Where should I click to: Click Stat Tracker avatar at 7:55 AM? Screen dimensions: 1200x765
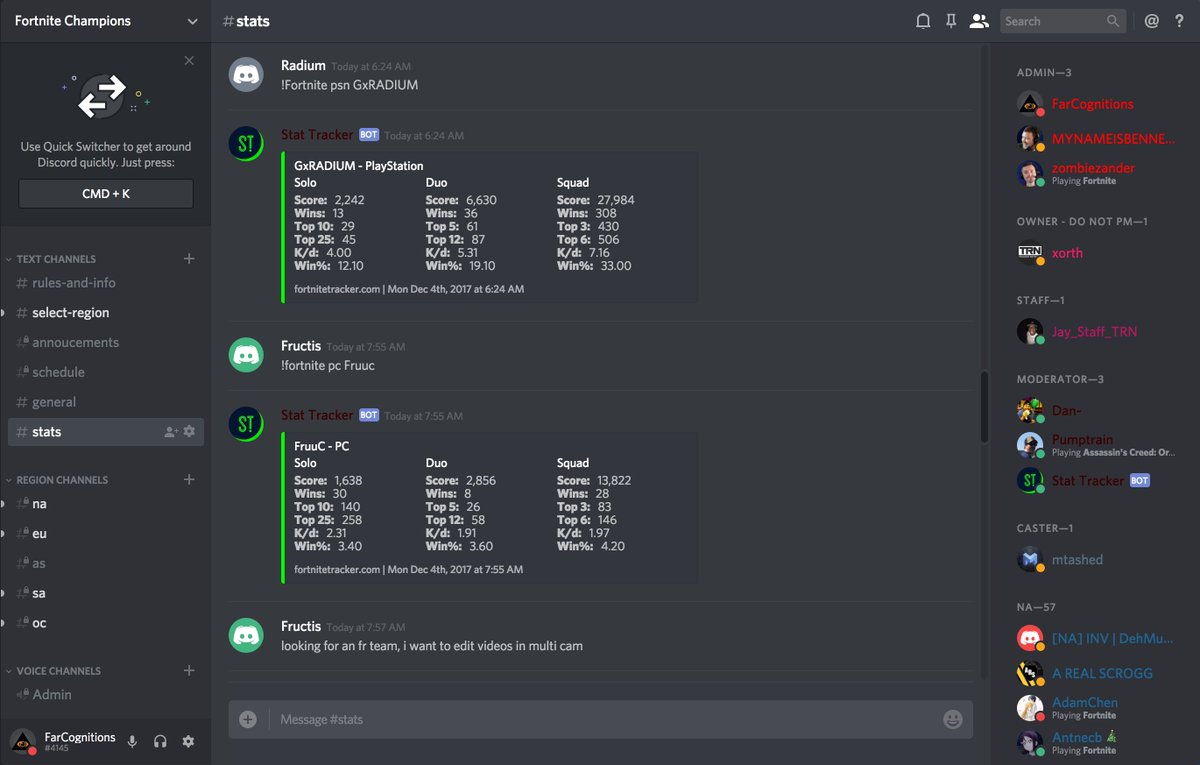[x=246, y=424]
